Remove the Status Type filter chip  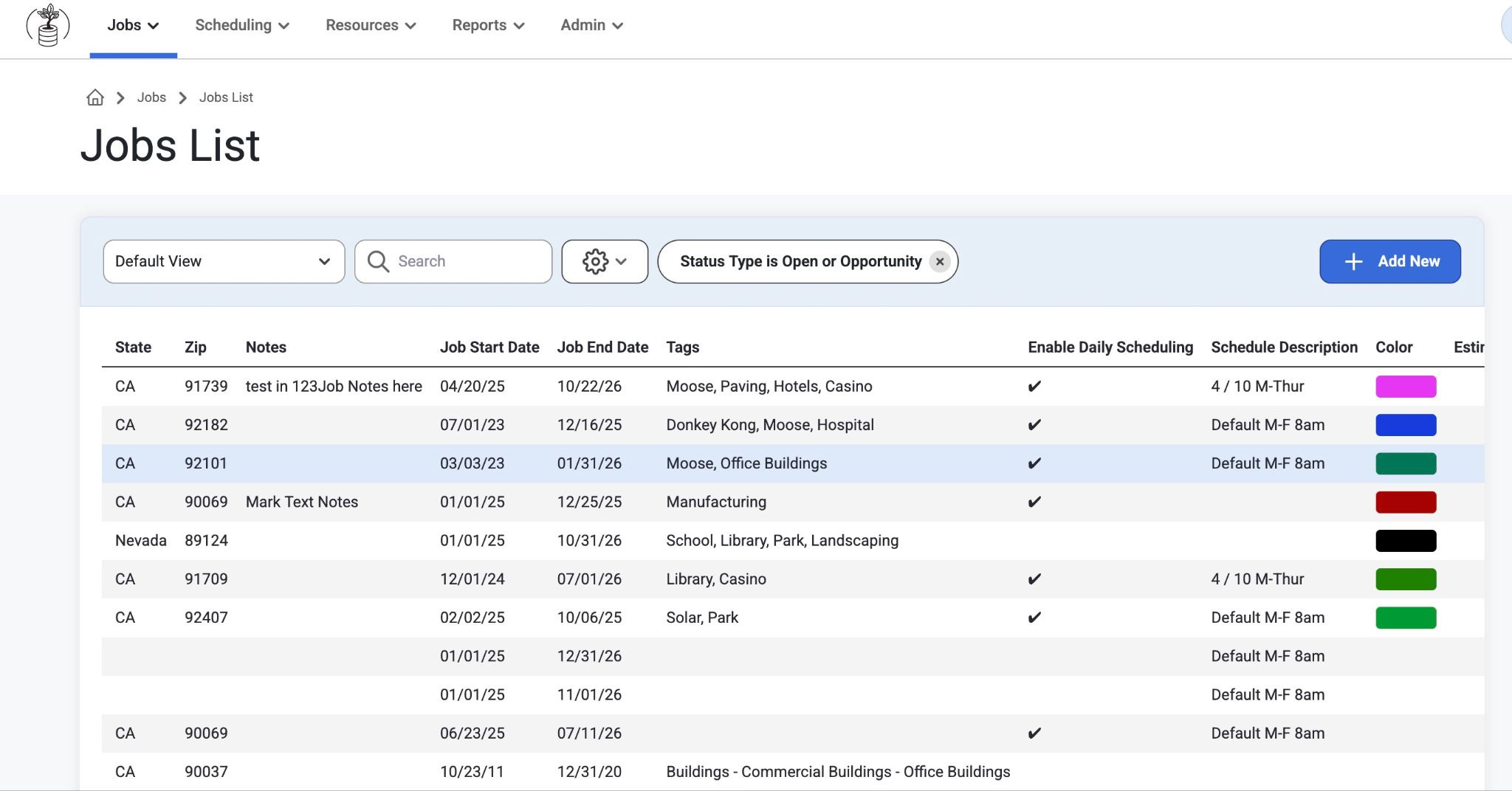pos(940,261)
